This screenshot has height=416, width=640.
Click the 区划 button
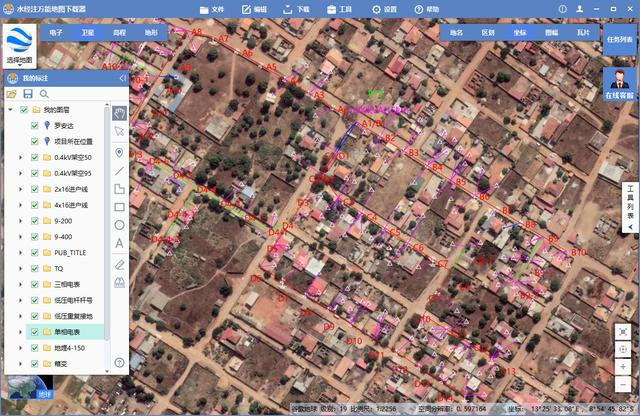(488, 32)
